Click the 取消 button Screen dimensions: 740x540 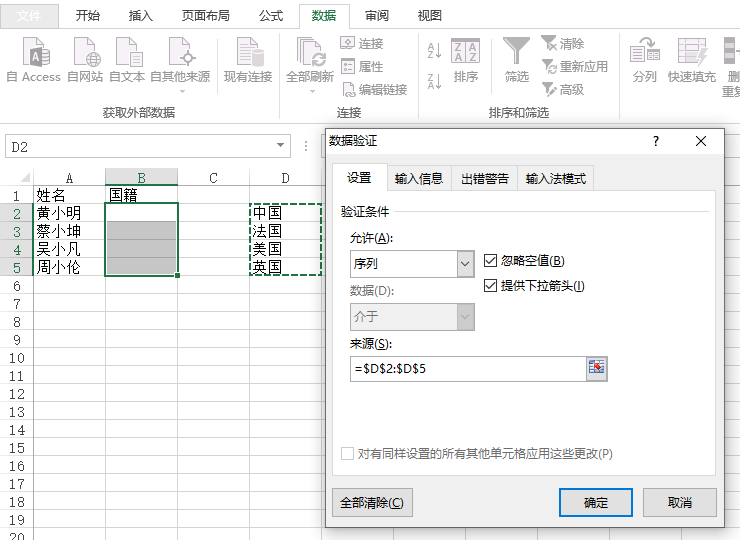click(x=680, y=503)
